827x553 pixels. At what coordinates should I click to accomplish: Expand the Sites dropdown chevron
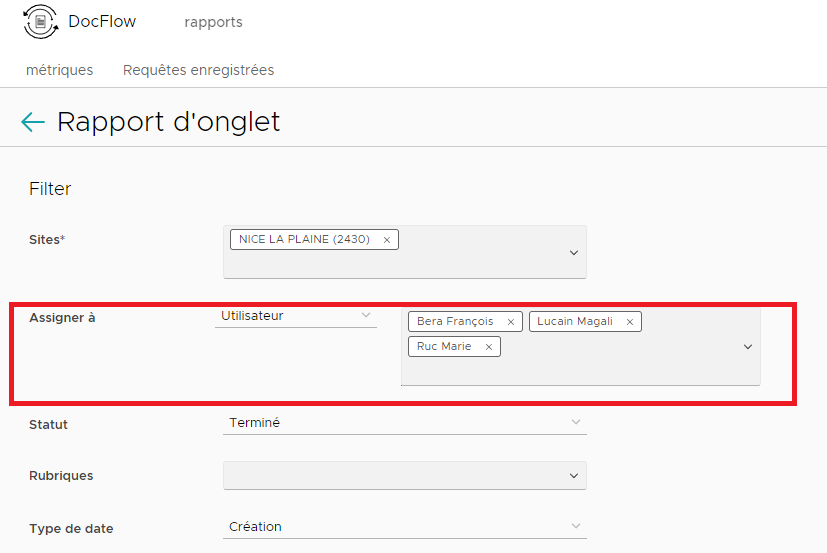[574, 253]
